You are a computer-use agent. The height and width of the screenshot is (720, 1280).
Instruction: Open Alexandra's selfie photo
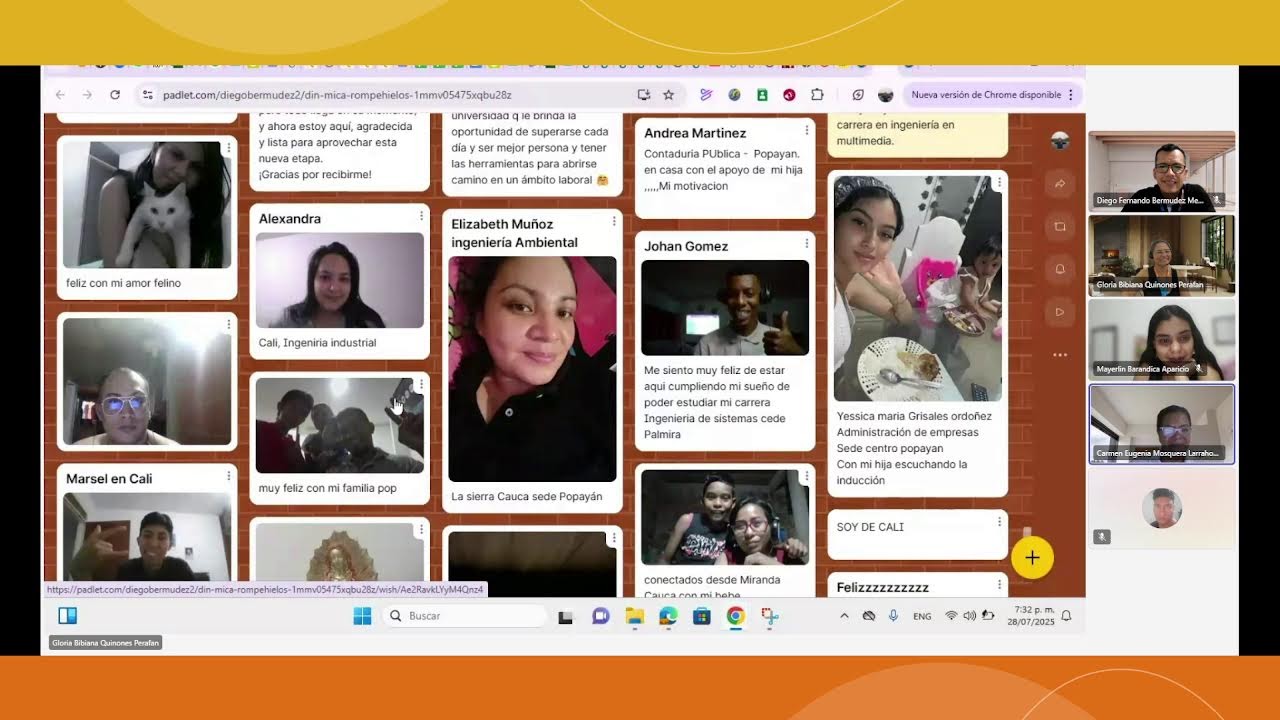[340, 281]
